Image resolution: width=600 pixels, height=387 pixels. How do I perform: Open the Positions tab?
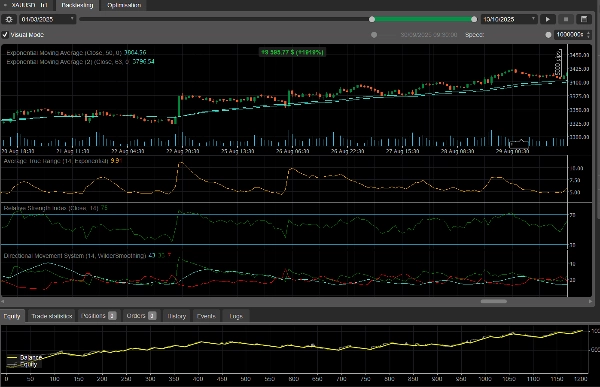[x=98, y=316]
